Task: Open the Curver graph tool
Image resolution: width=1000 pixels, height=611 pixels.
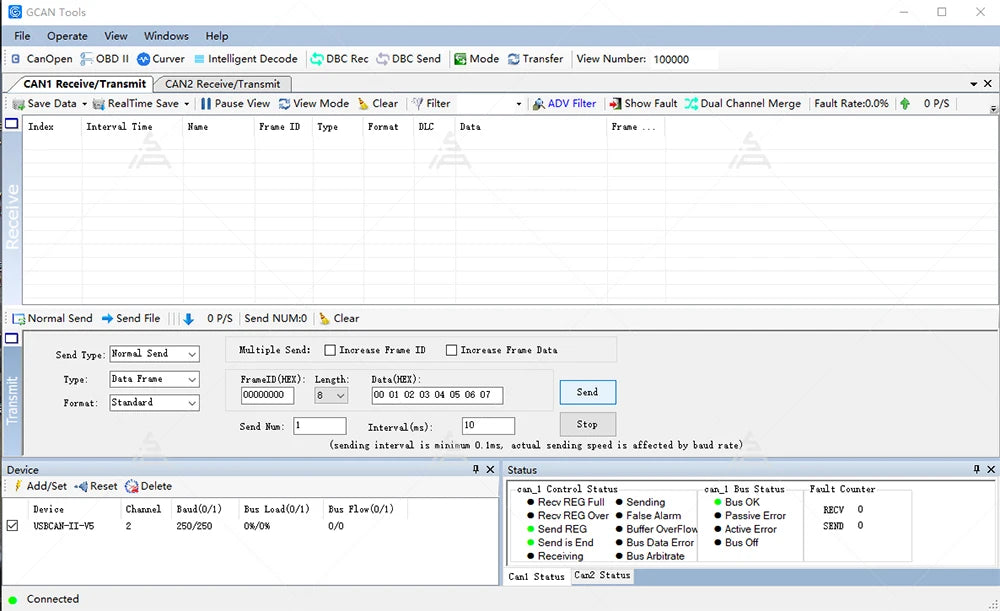Action: (161, 59)
